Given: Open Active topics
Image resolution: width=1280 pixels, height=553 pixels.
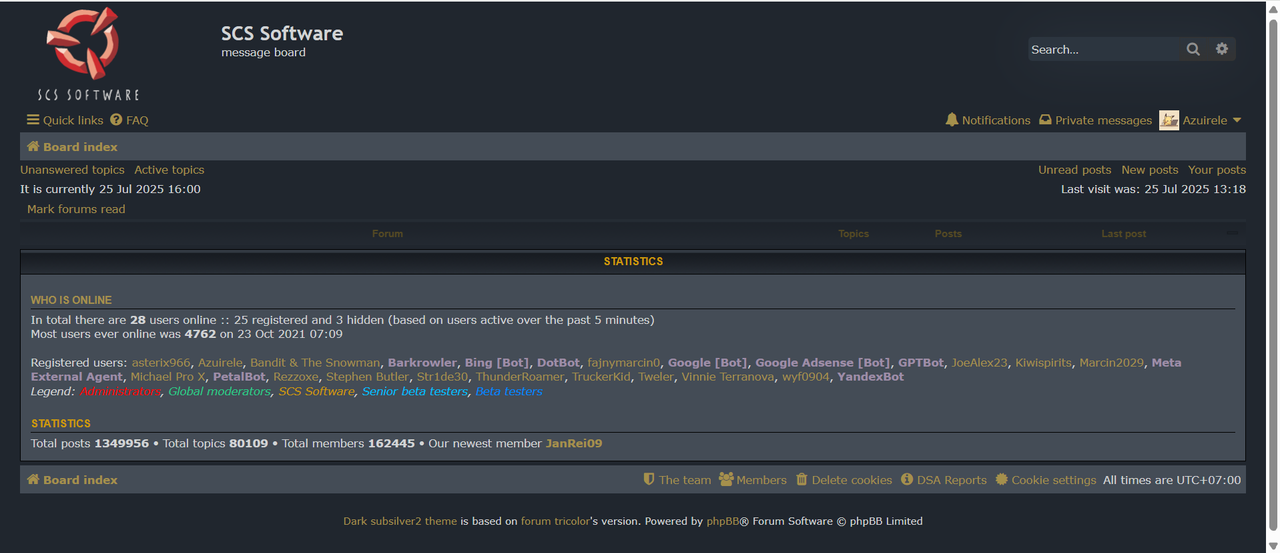Looking at the screenshot, I should coord(169,170).
